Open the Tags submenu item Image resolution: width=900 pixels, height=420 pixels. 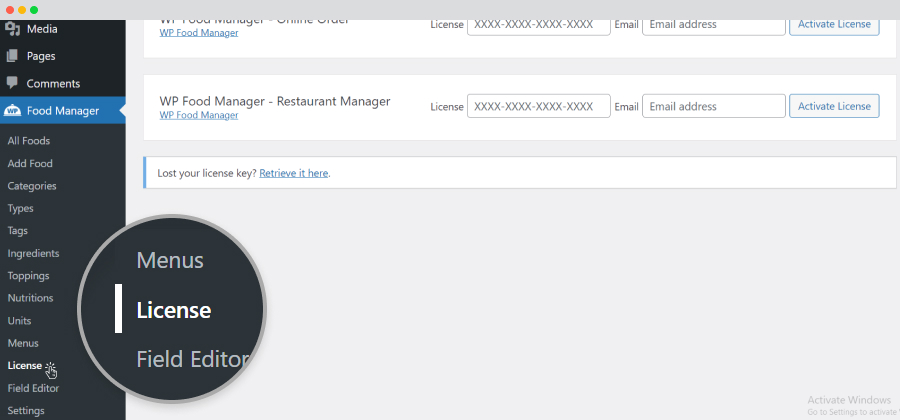click(18, 231)
